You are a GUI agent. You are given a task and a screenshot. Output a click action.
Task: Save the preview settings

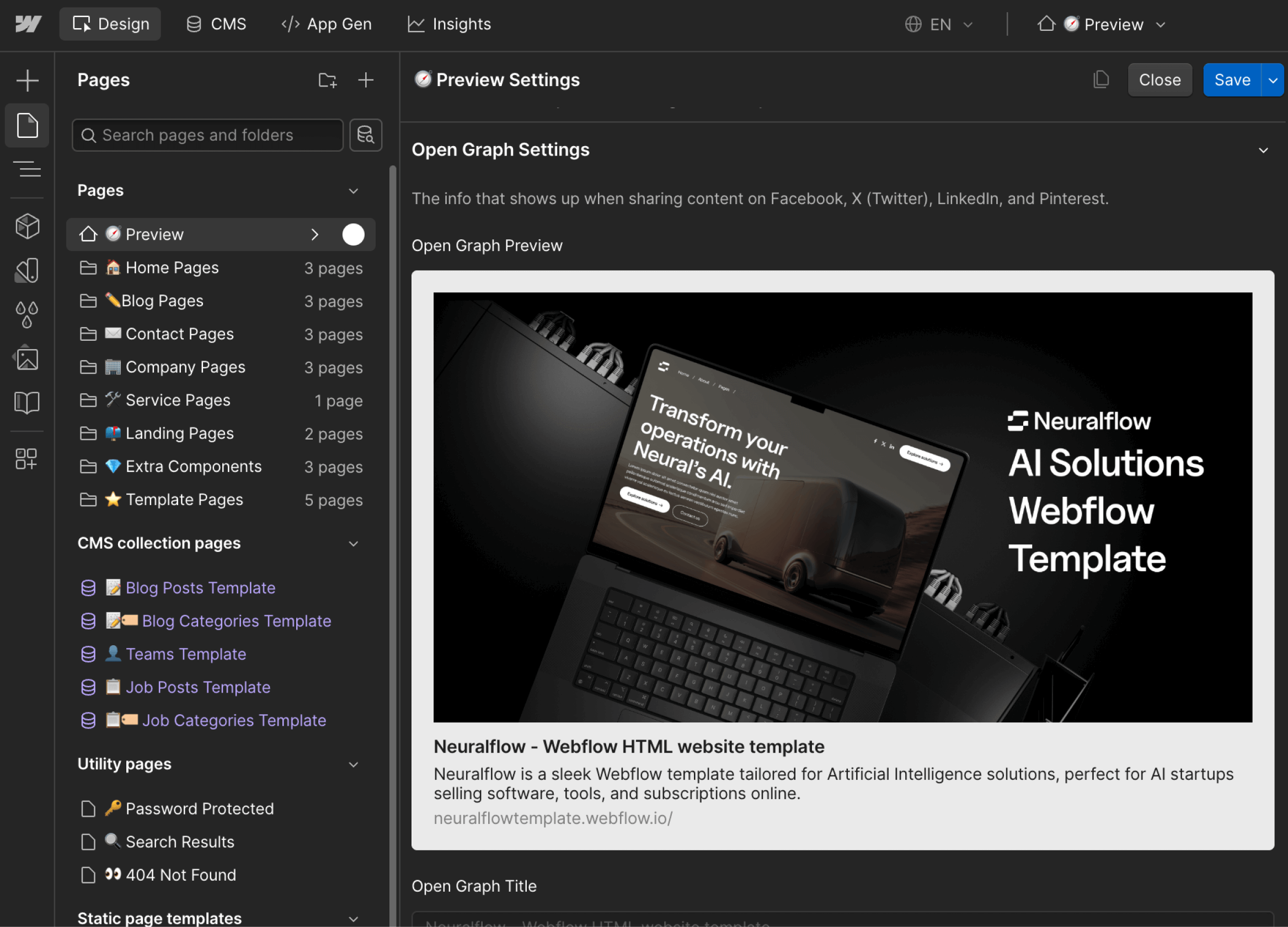[x=1232, y=79]
